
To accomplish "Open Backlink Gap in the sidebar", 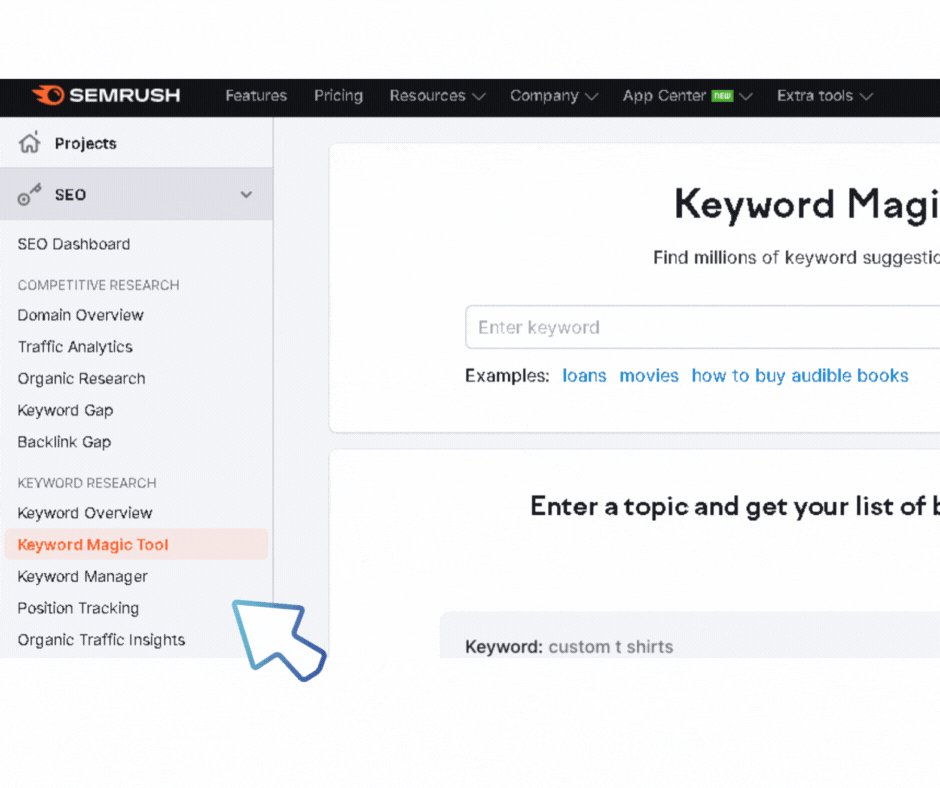I will point(64,442).
